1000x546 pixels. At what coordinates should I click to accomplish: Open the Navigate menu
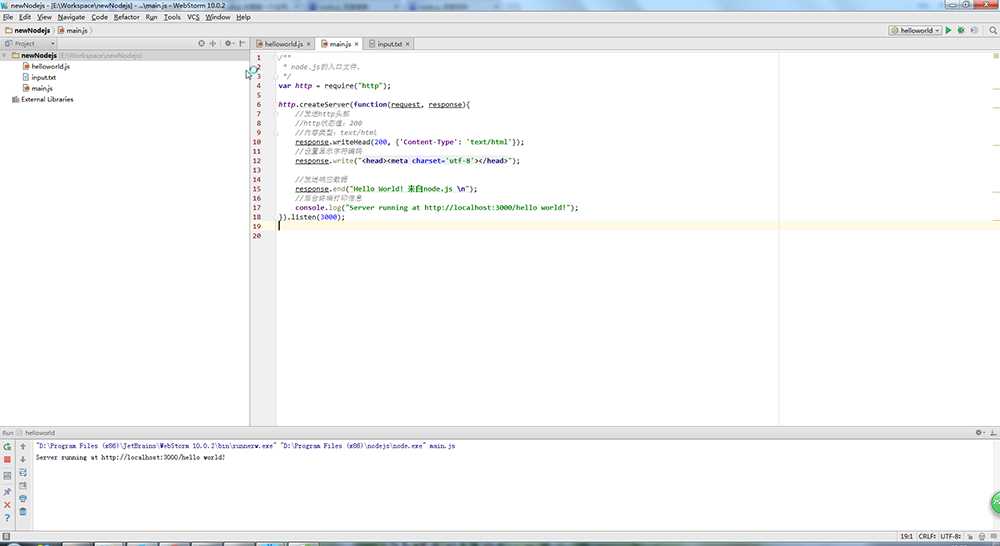(71, 17)
